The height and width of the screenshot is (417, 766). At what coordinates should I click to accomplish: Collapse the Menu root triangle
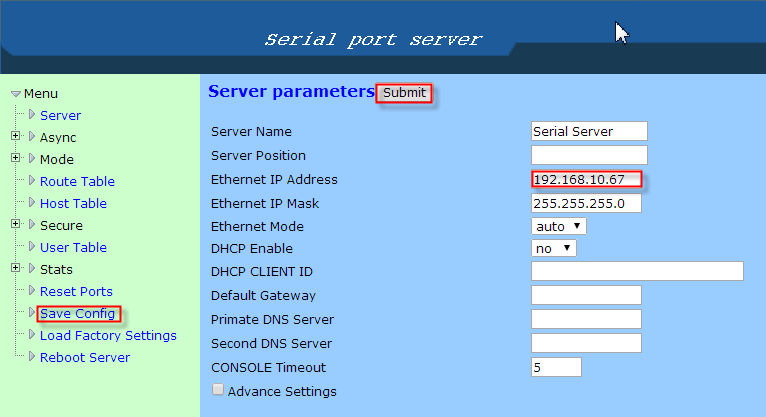pyautogui.click(x=15, y=94)
